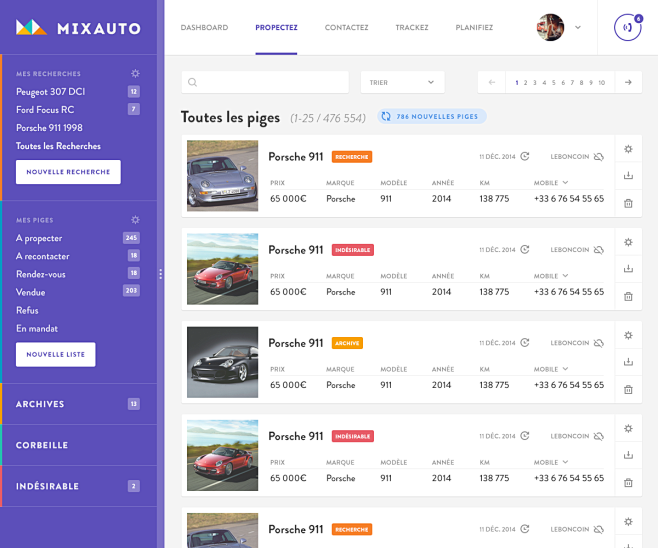Open settings gear for Mes Recherches

tap(135, 73)
